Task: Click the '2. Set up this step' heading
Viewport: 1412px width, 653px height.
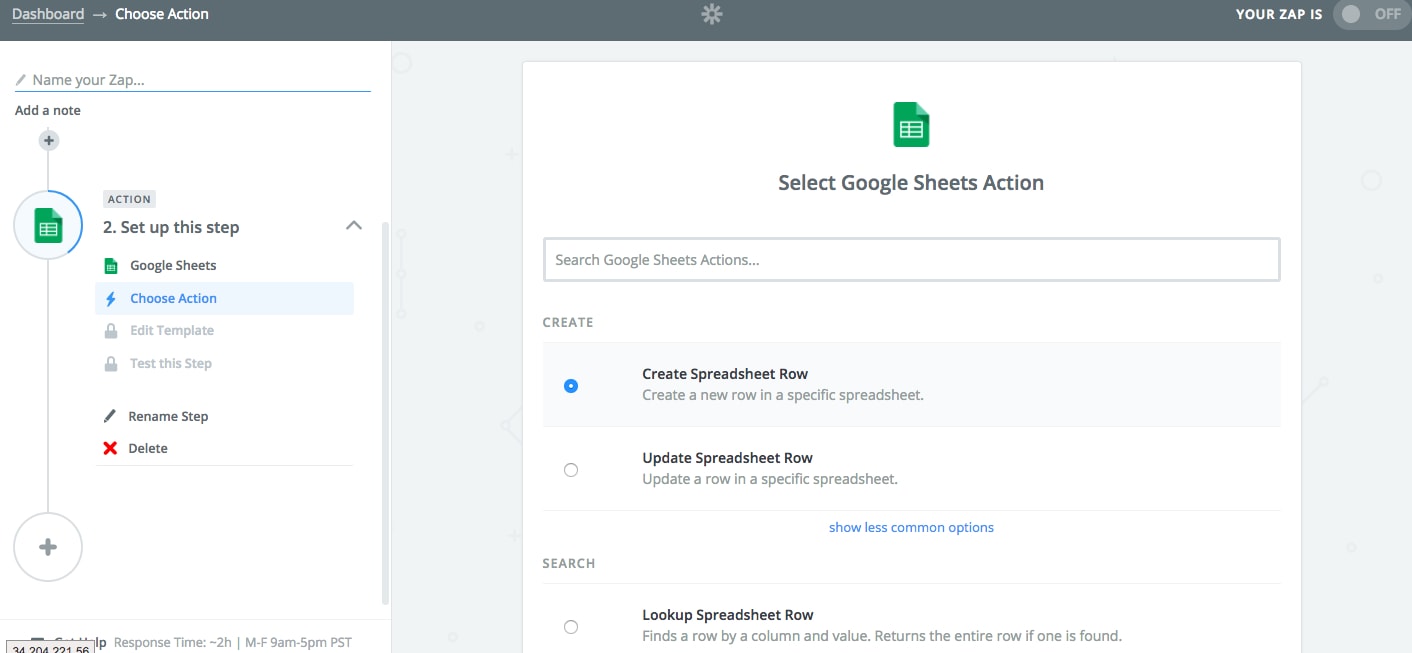Action: [171, 227]
